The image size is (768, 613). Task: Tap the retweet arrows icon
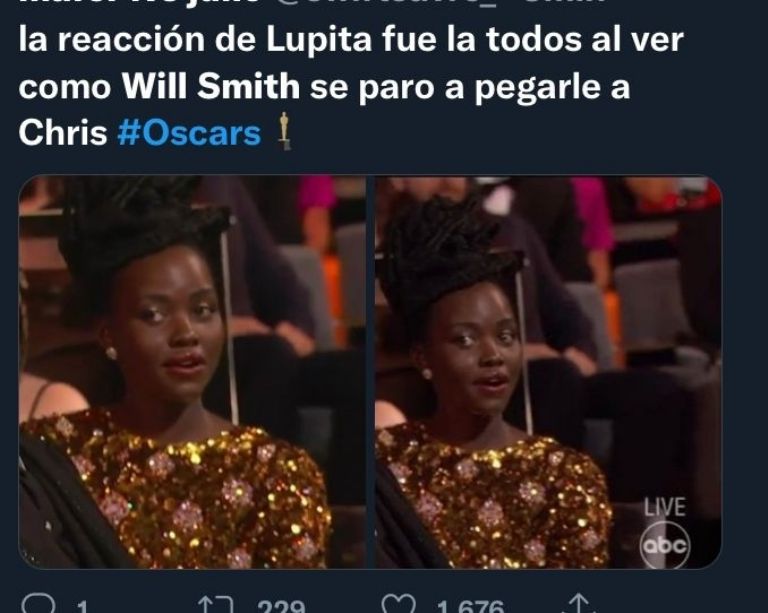pos(216,604)
